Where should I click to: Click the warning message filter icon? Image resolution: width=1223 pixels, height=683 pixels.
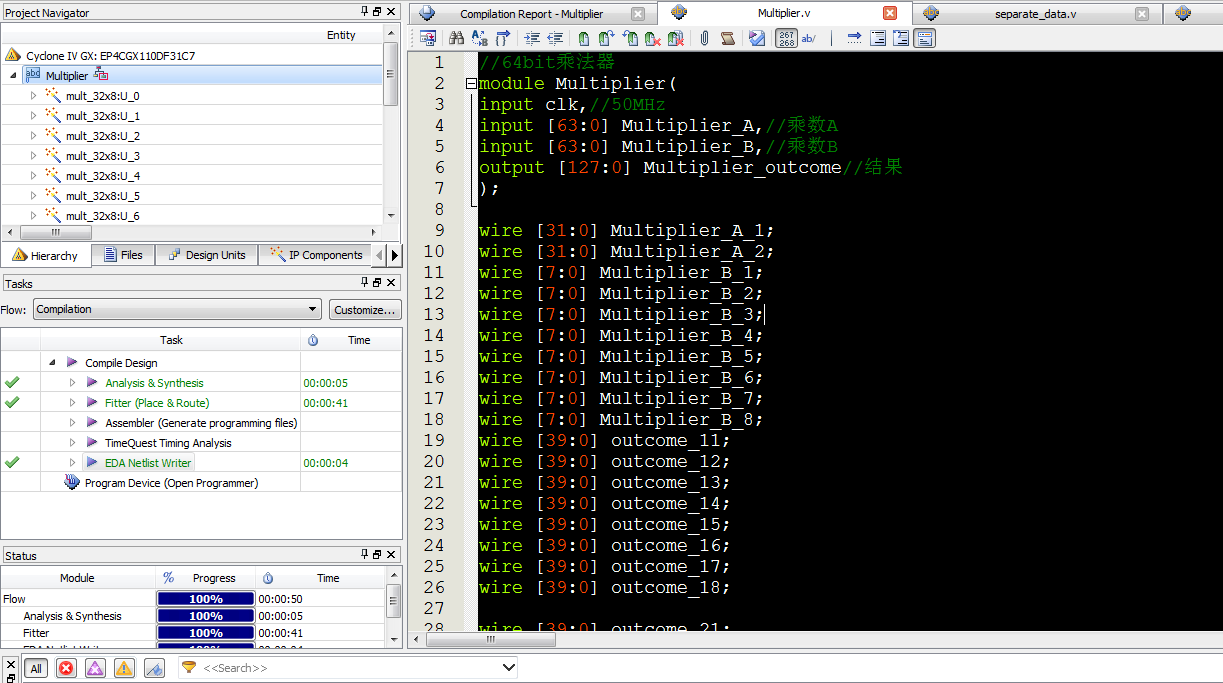point(124,668)
